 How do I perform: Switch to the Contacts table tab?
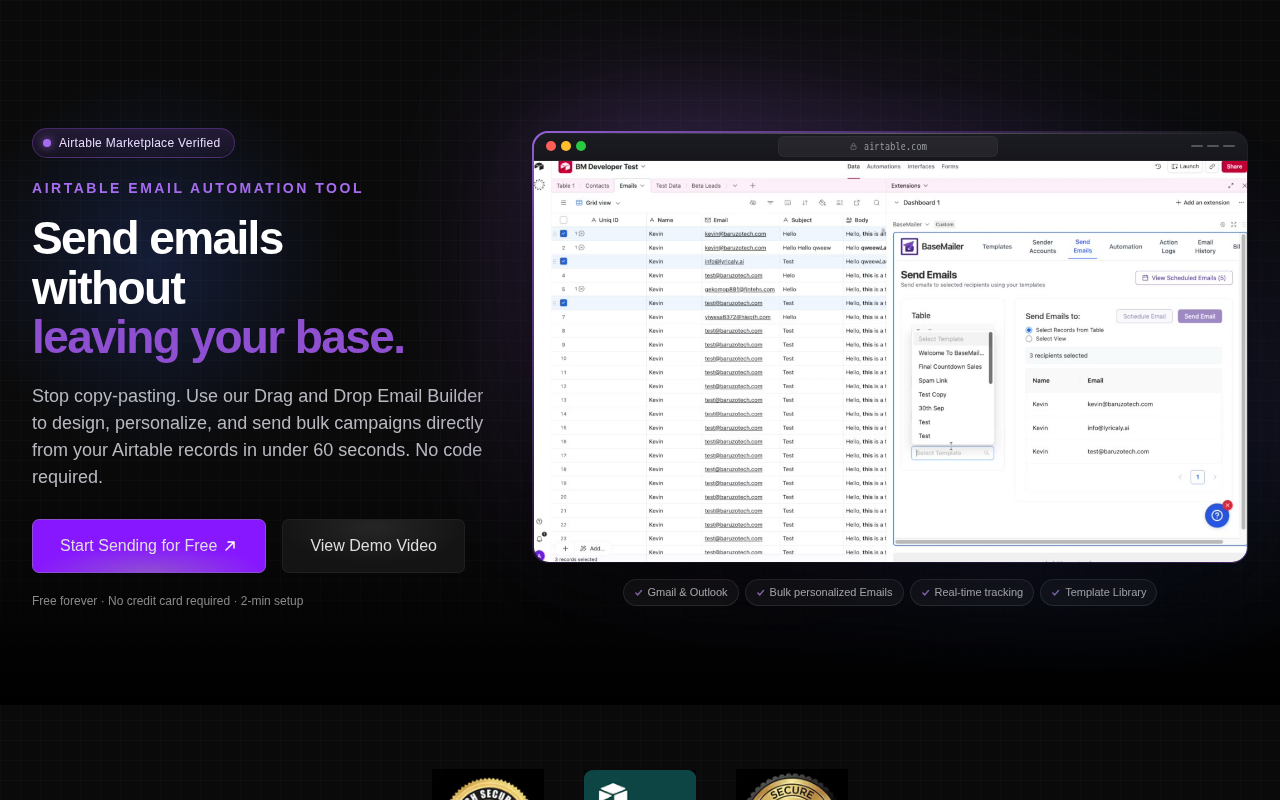(x=597, y=186)
